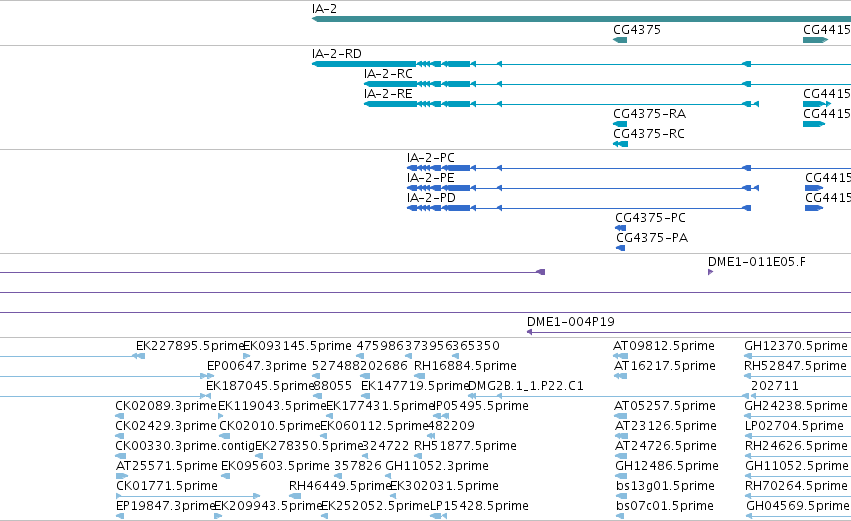Open the DMG2B.1_1.P22.C1 label
851x521 pixels.
525,386
